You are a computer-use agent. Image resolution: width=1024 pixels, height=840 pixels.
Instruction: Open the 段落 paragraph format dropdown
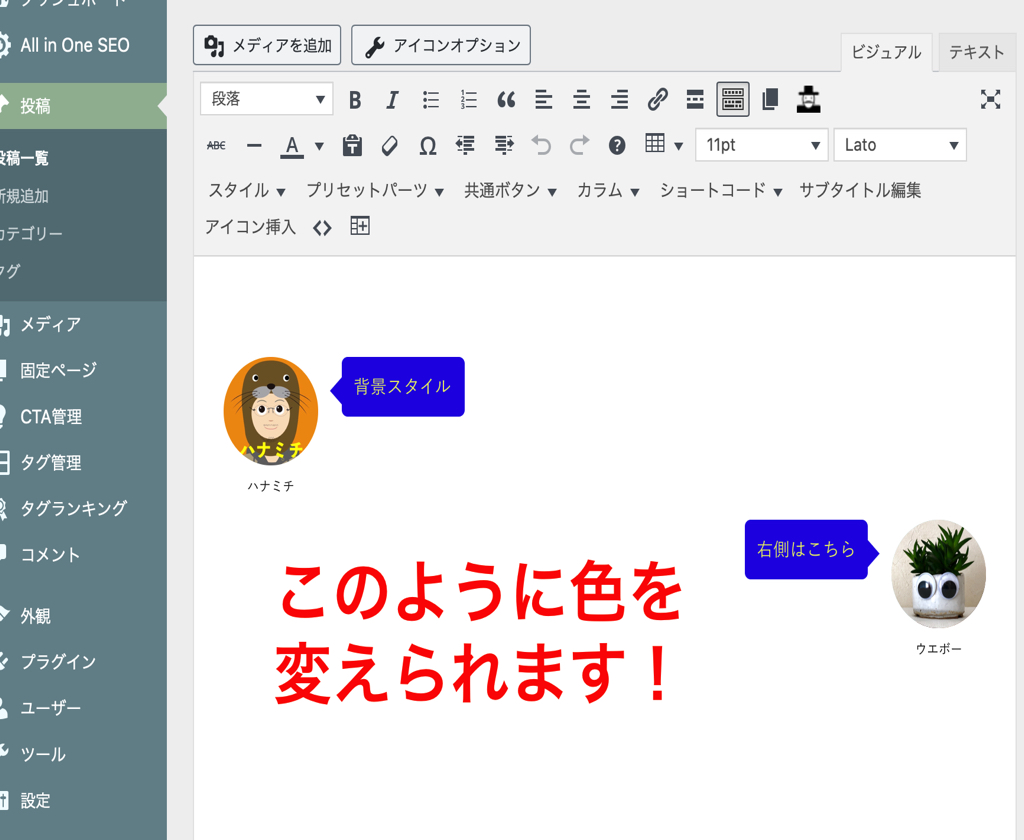click(266, 99)
